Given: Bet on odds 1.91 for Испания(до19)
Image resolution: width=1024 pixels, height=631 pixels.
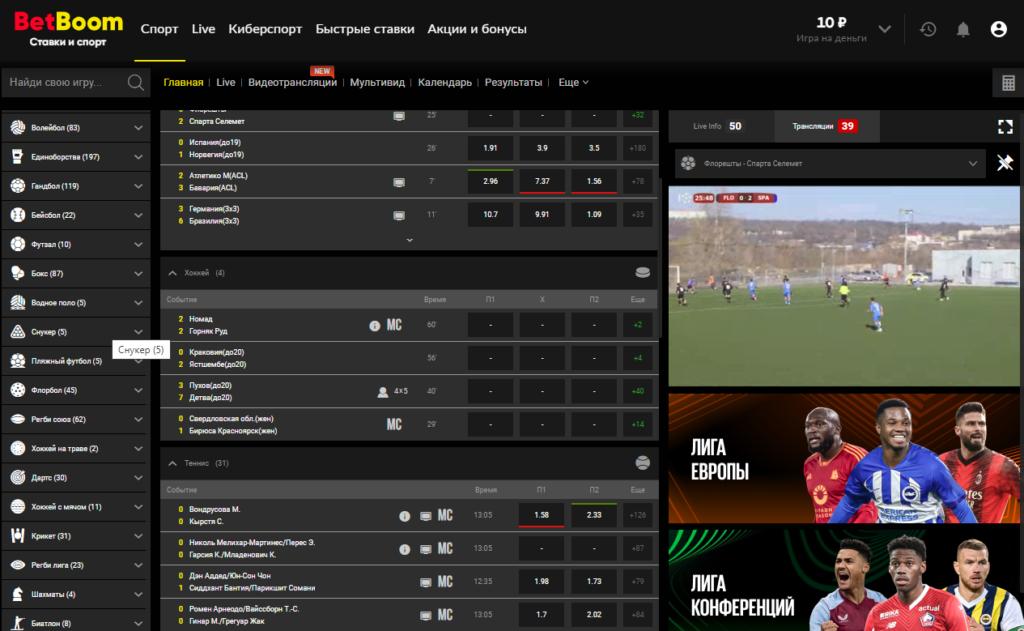Looking at the screenshot, I should click(x=490, y=148).
